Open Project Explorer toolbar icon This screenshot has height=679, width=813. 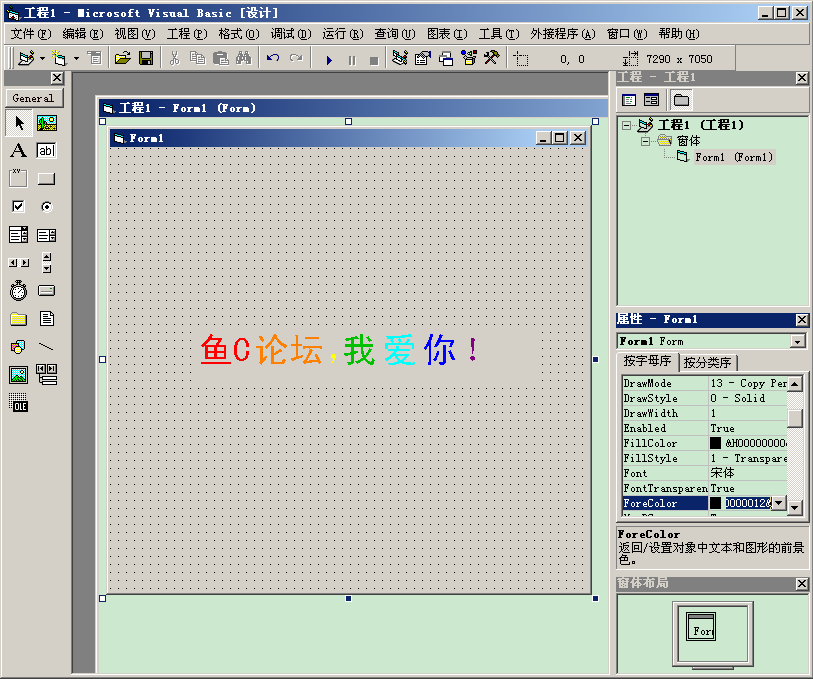pyautogui.click(x=400, y=58)
